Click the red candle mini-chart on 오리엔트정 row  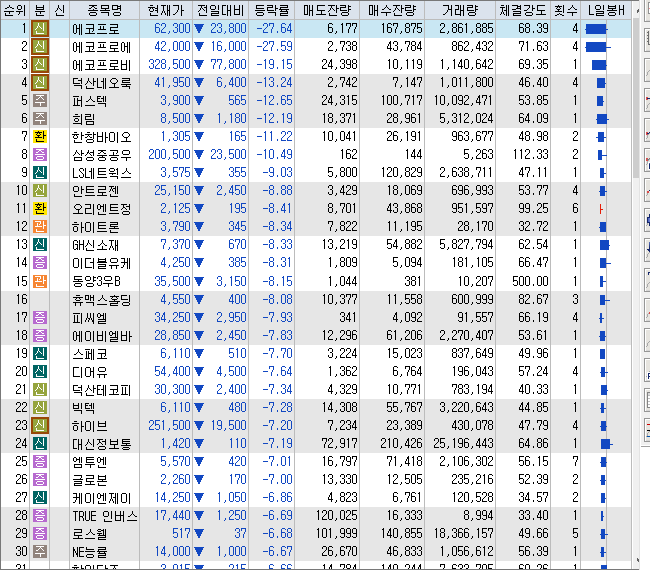pos(601,209)
